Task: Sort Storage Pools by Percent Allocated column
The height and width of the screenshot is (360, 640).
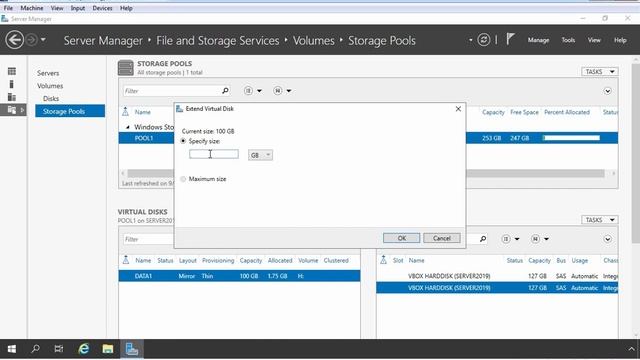Action: 567,112
